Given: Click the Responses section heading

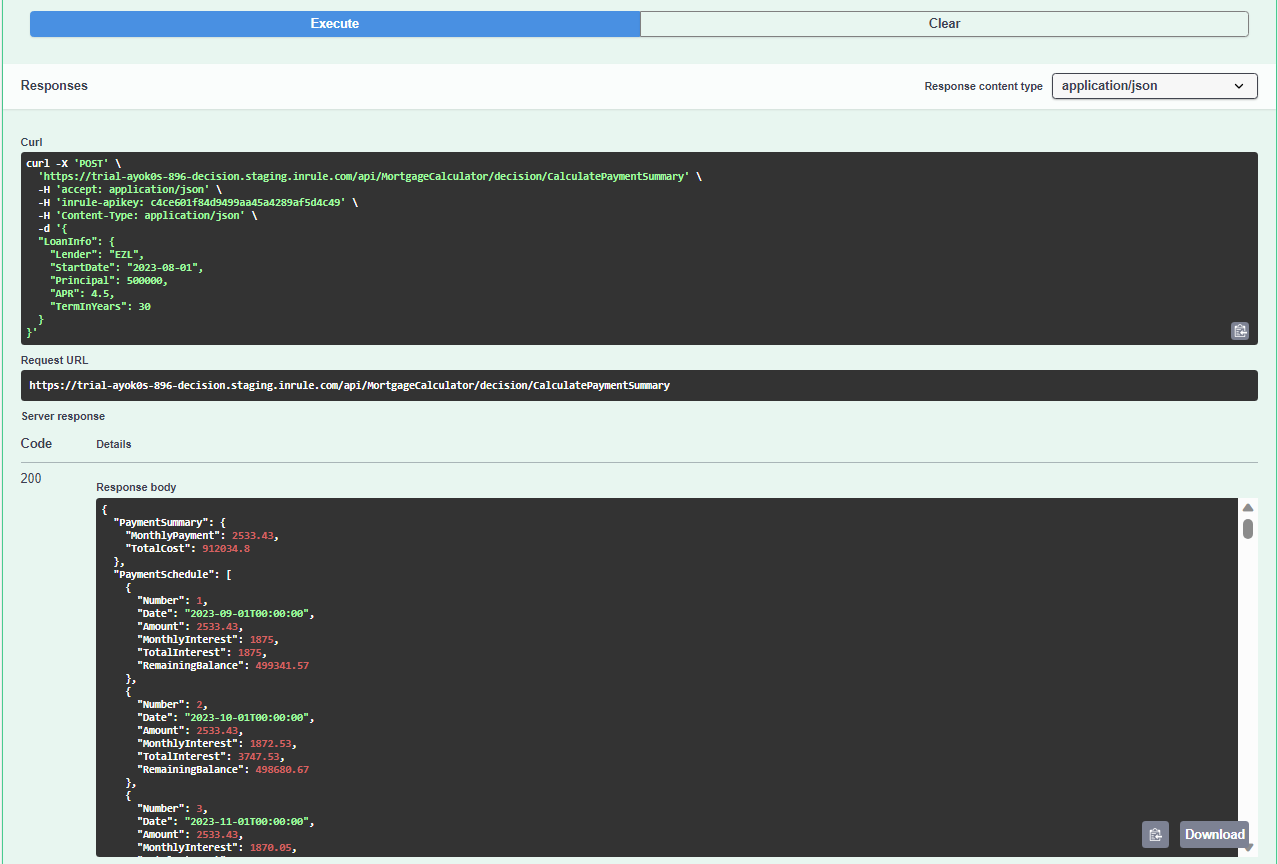Looking at the screenshot, I should point(54,86).
